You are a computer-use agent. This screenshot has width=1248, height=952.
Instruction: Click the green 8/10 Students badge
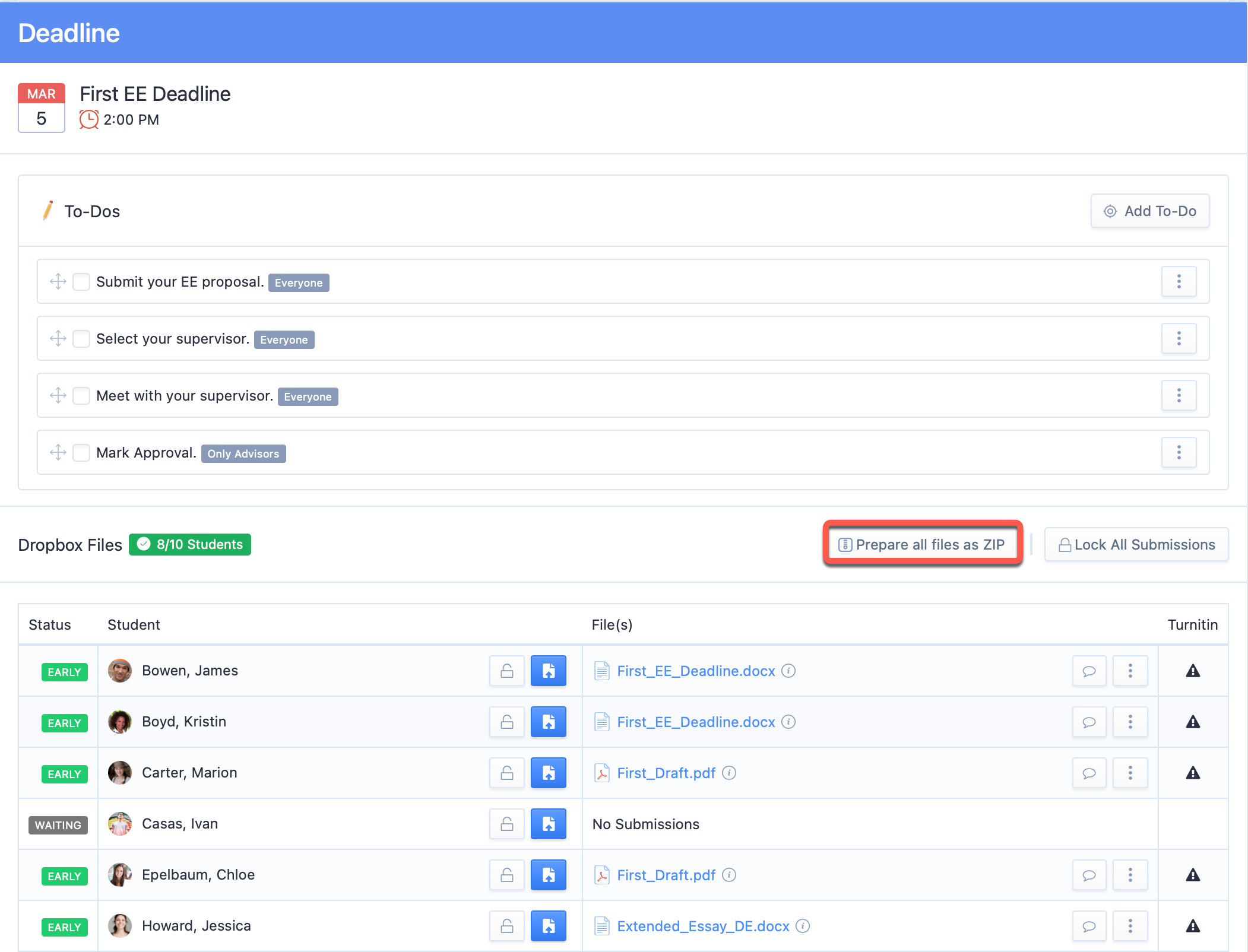pyautogui.click(x=190, y=544)
